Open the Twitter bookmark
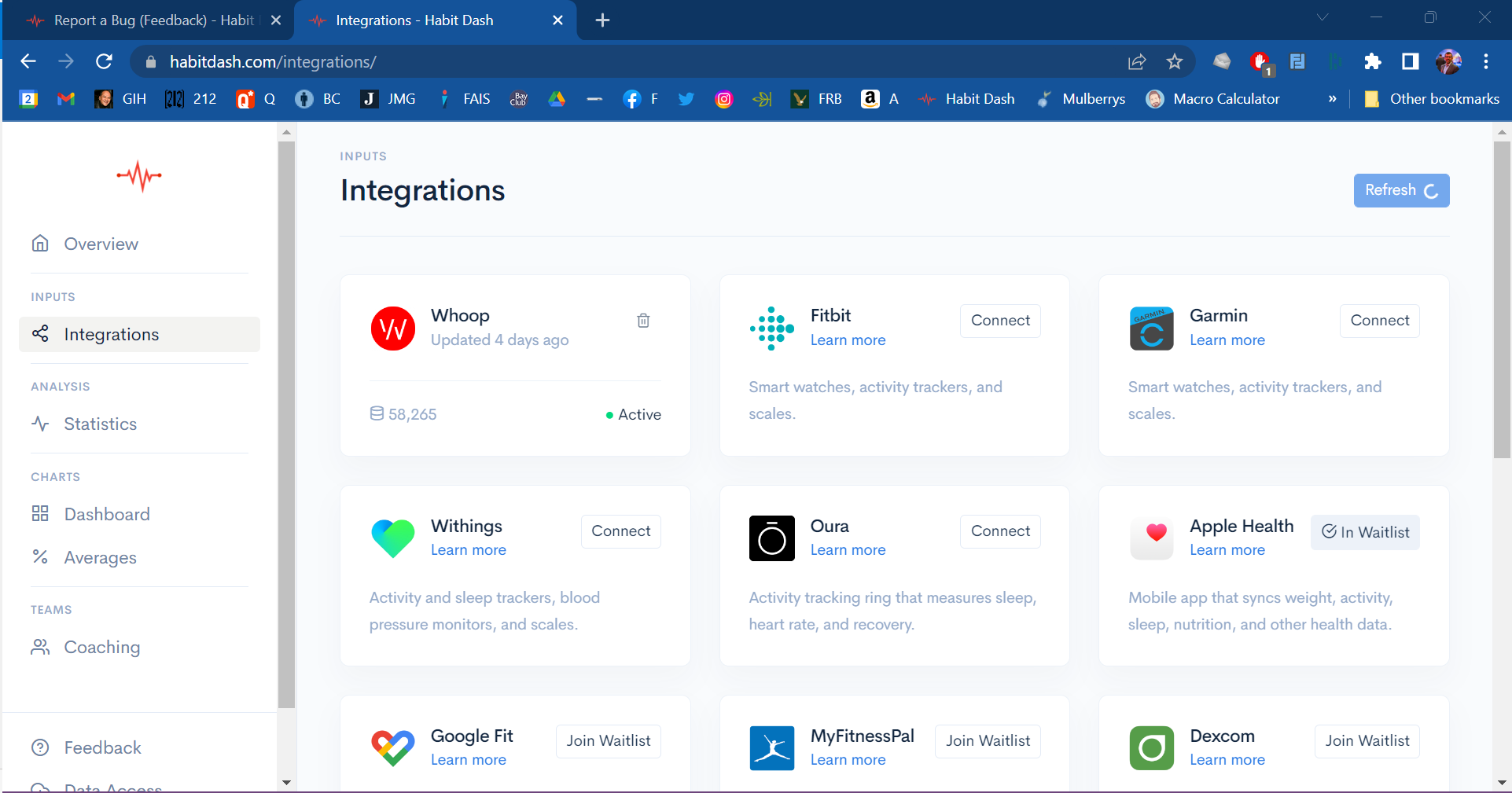1512x793 pixels. coord(686,99)
